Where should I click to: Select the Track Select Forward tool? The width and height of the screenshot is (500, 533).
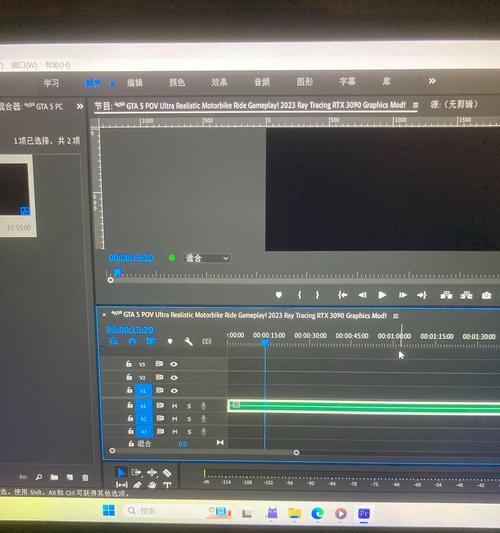(137, 472)
